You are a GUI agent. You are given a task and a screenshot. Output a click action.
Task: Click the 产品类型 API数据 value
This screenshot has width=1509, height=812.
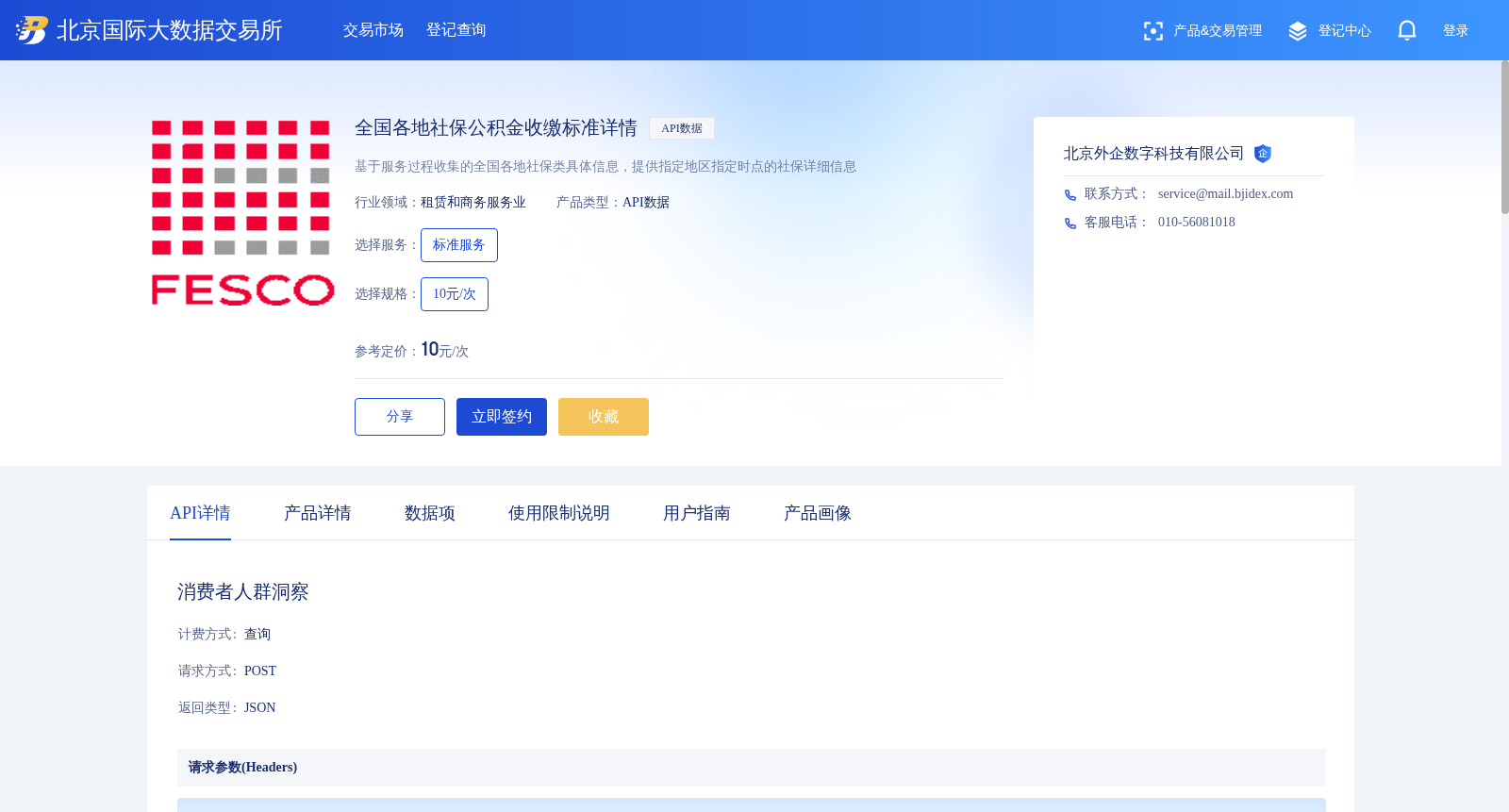pos(646,203)
